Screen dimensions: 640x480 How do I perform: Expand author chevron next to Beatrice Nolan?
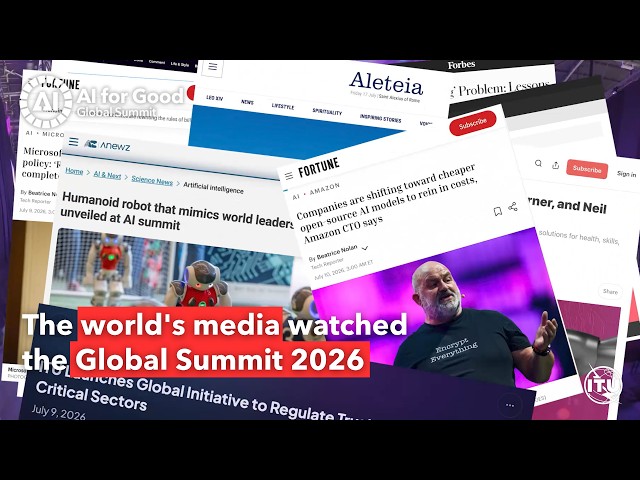tap(365, 248)
